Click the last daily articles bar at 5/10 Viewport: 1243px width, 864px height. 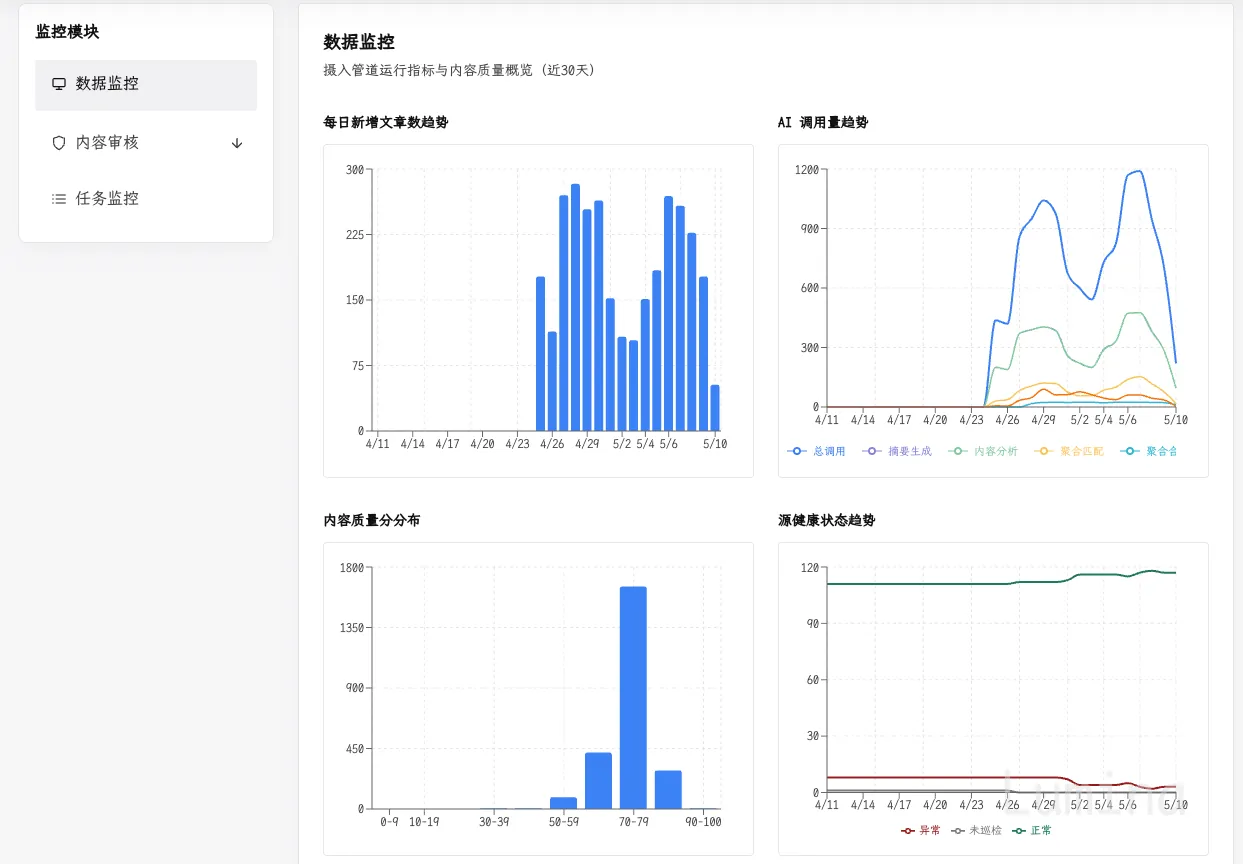(715, 408)
